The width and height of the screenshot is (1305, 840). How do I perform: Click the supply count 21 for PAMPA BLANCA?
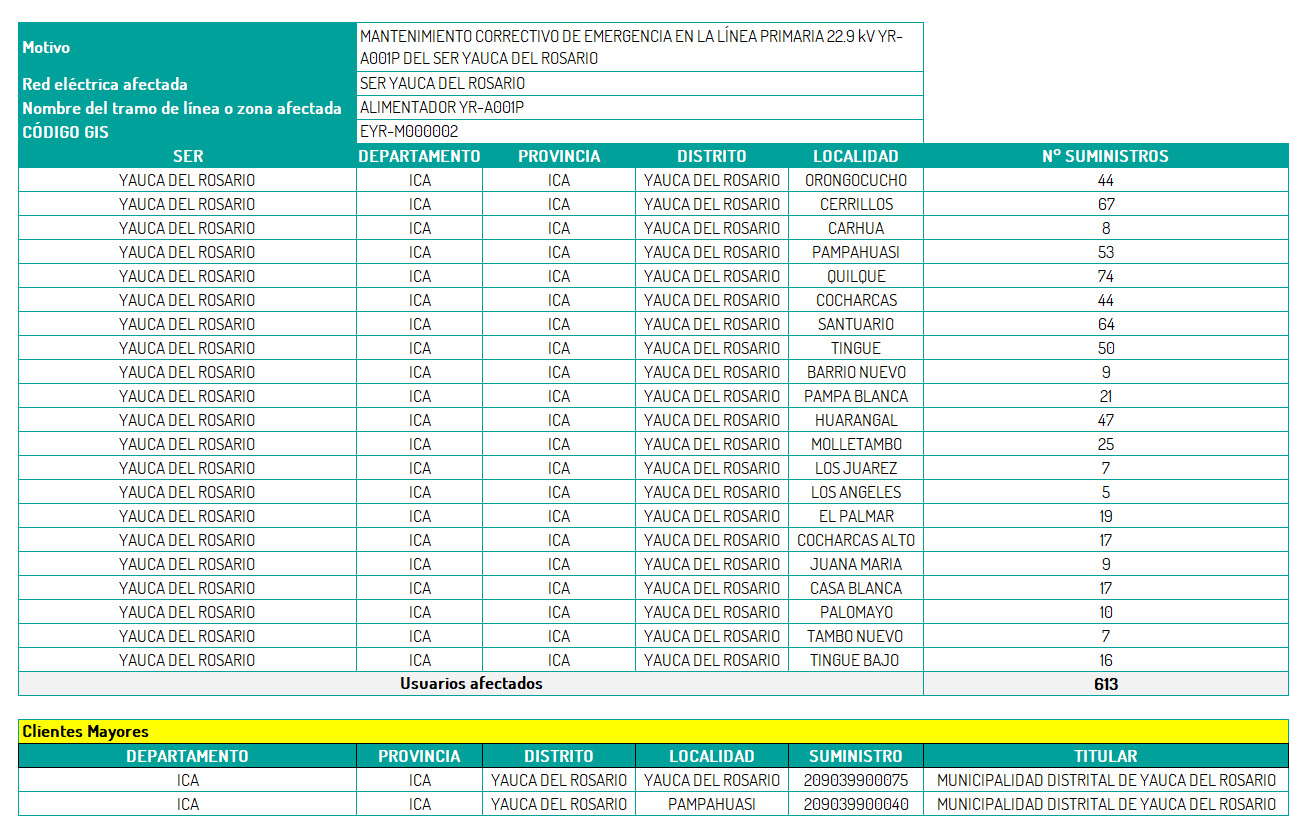point(1105,396)
